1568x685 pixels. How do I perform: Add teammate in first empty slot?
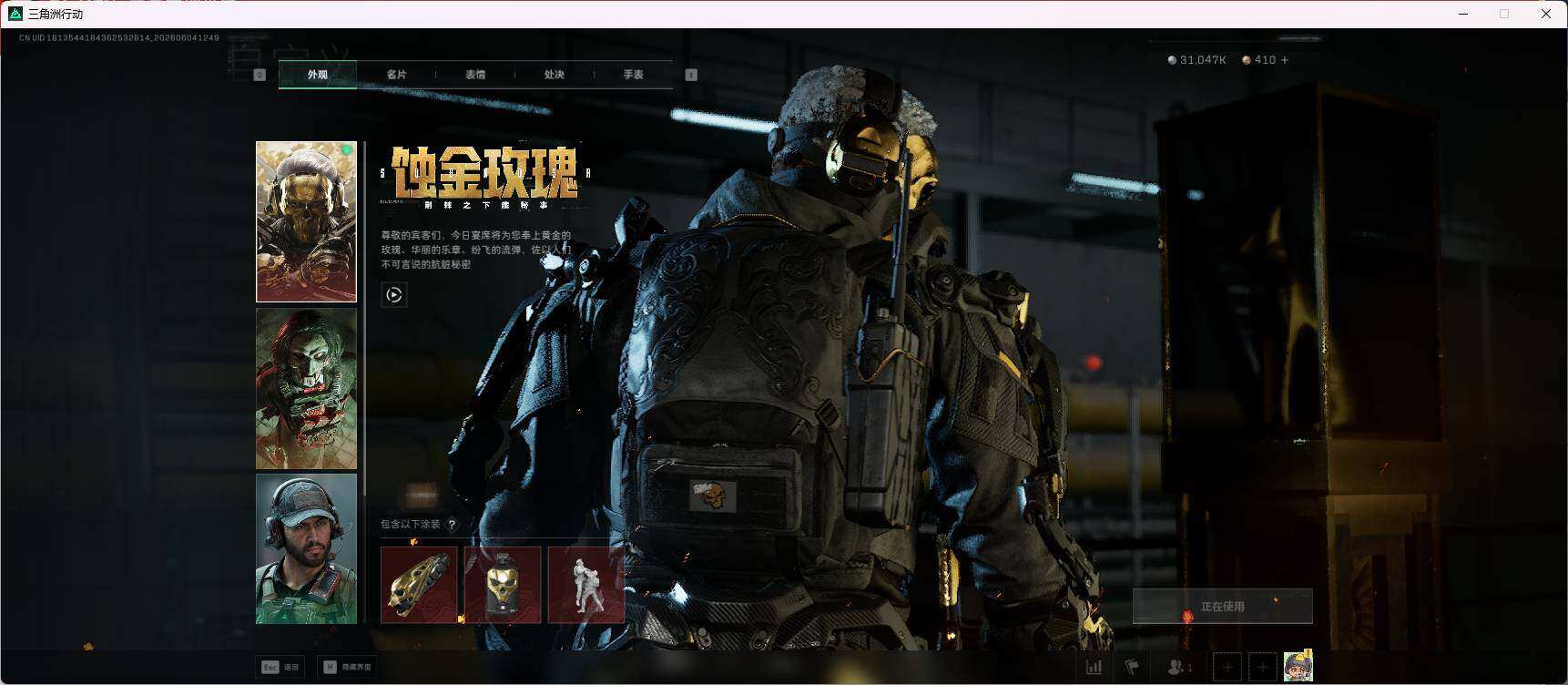(1227, 668)
